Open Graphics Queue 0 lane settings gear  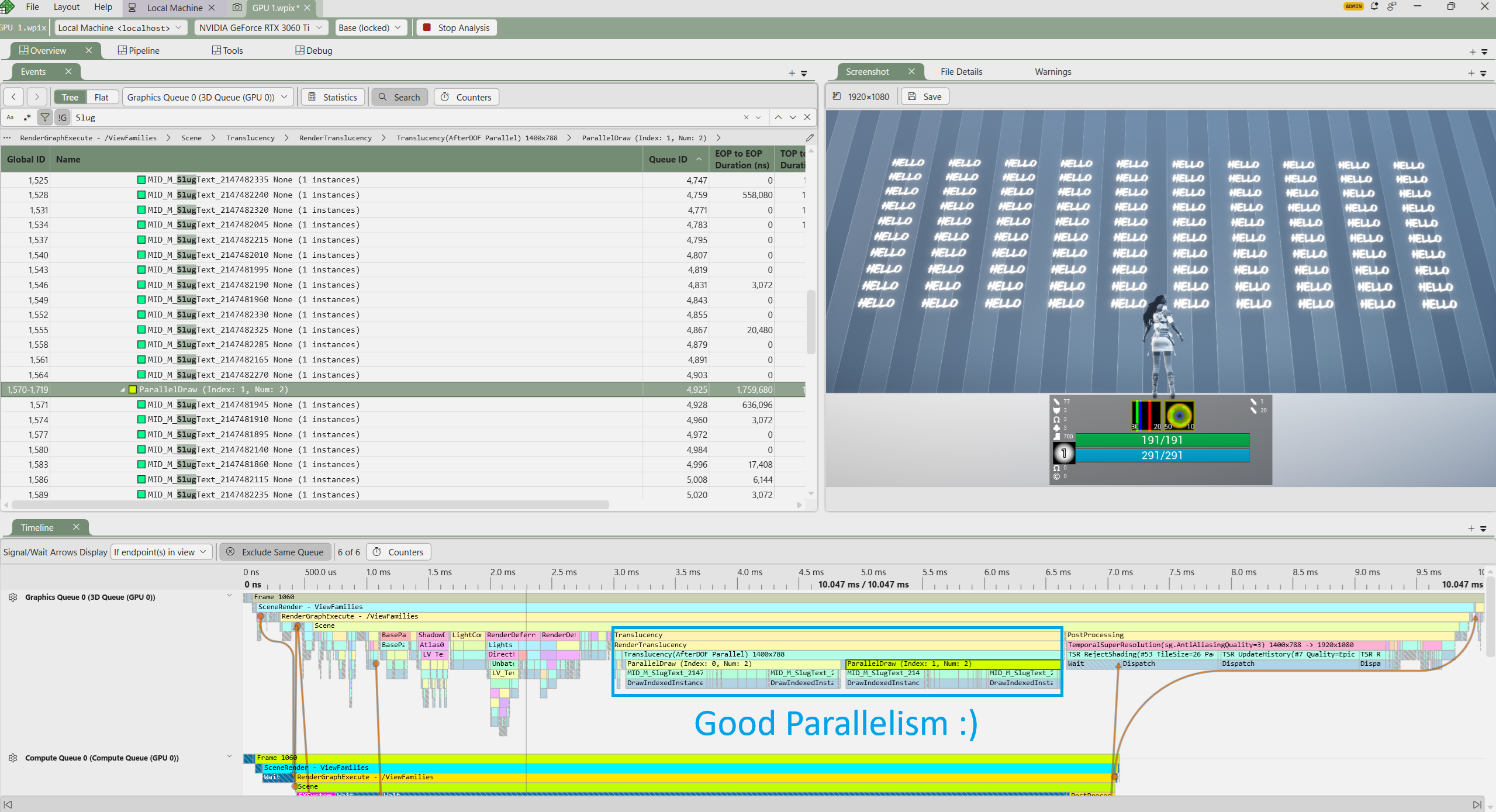click(x=13, y=597)
